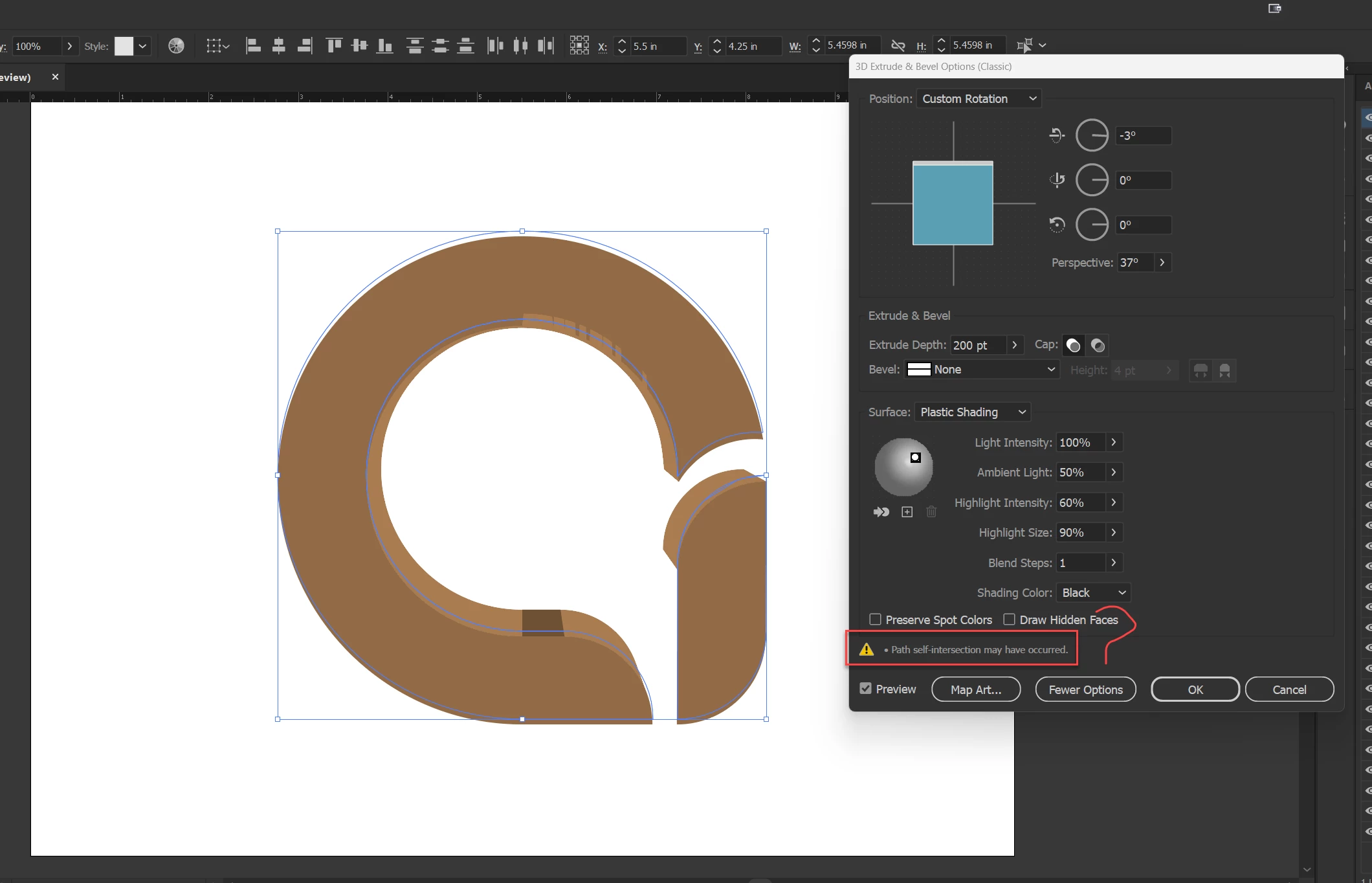The image size is (1372, 883).
Task: Click vertical align top icon
Action: pyautogui.click(x=334, y=46)
